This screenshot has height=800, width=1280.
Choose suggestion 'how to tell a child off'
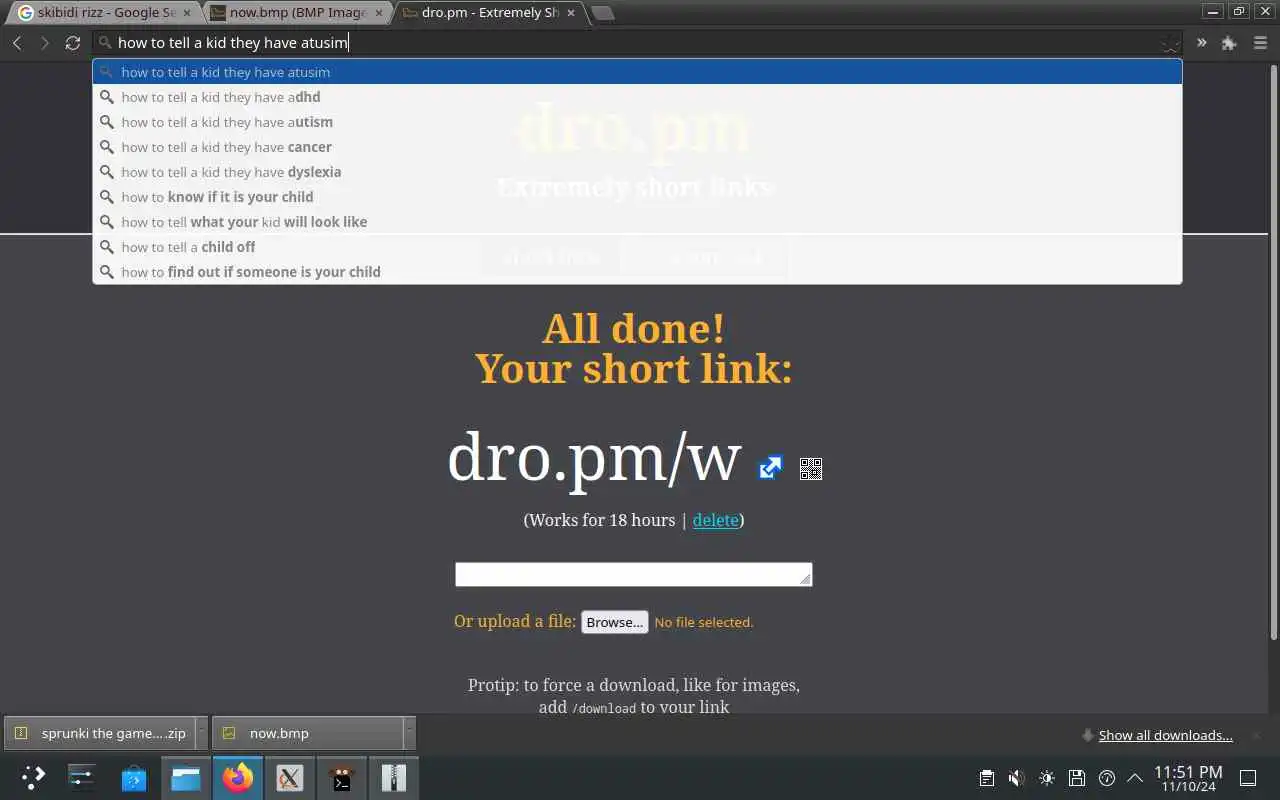(637, 247)
